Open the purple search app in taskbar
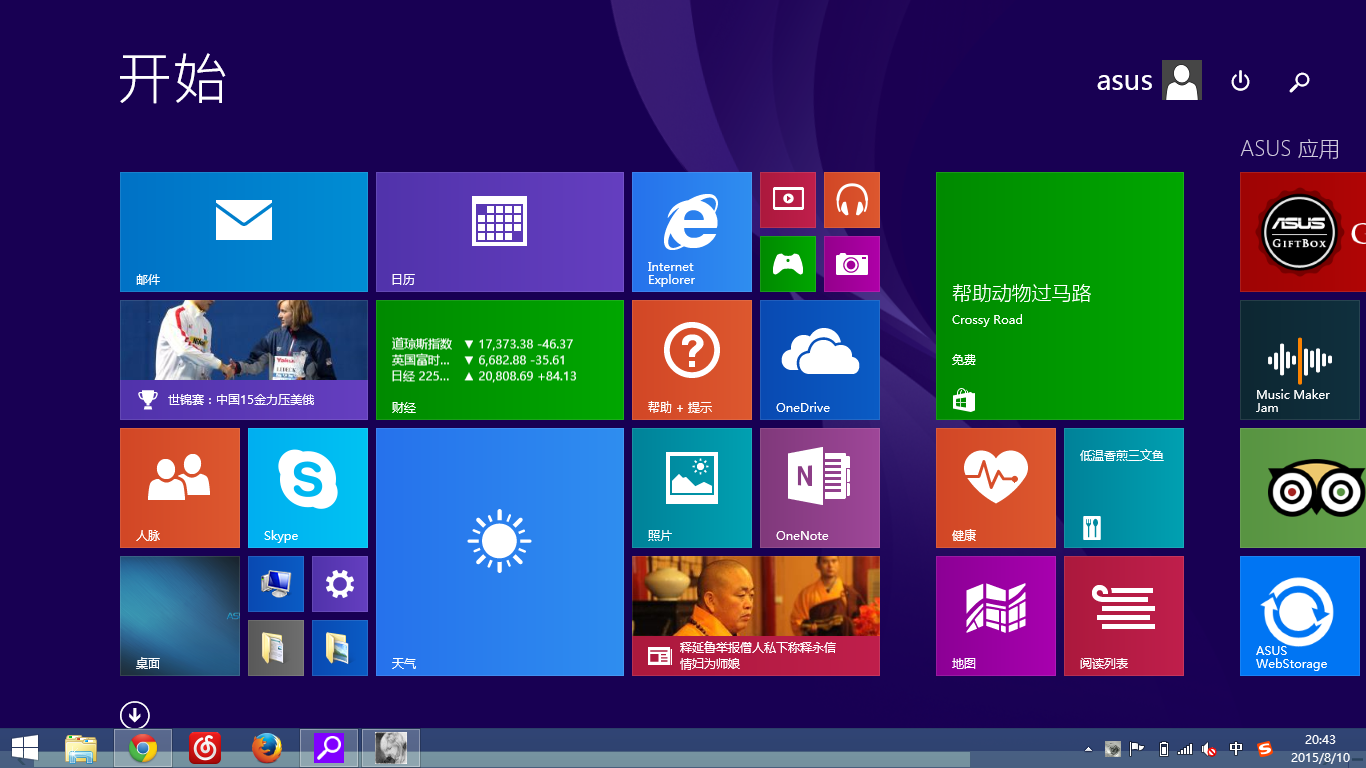The width and height of the screenshot is (1366, 768). pos(329,748)
